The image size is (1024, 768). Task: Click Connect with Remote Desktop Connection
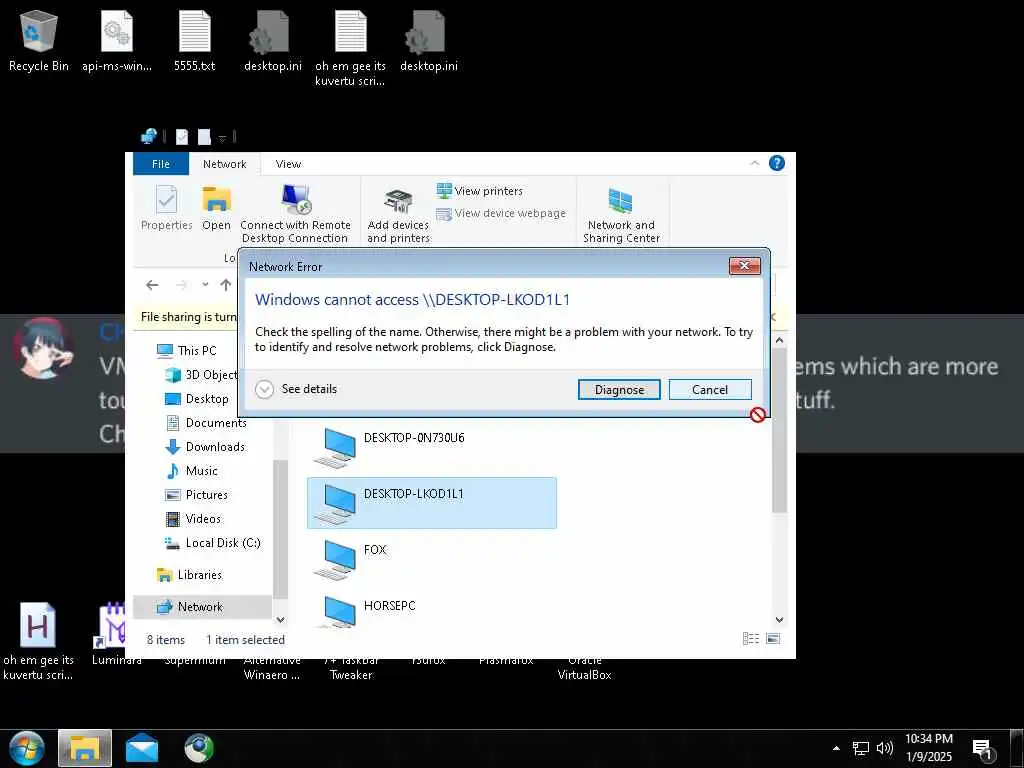(x=295, y=214)
